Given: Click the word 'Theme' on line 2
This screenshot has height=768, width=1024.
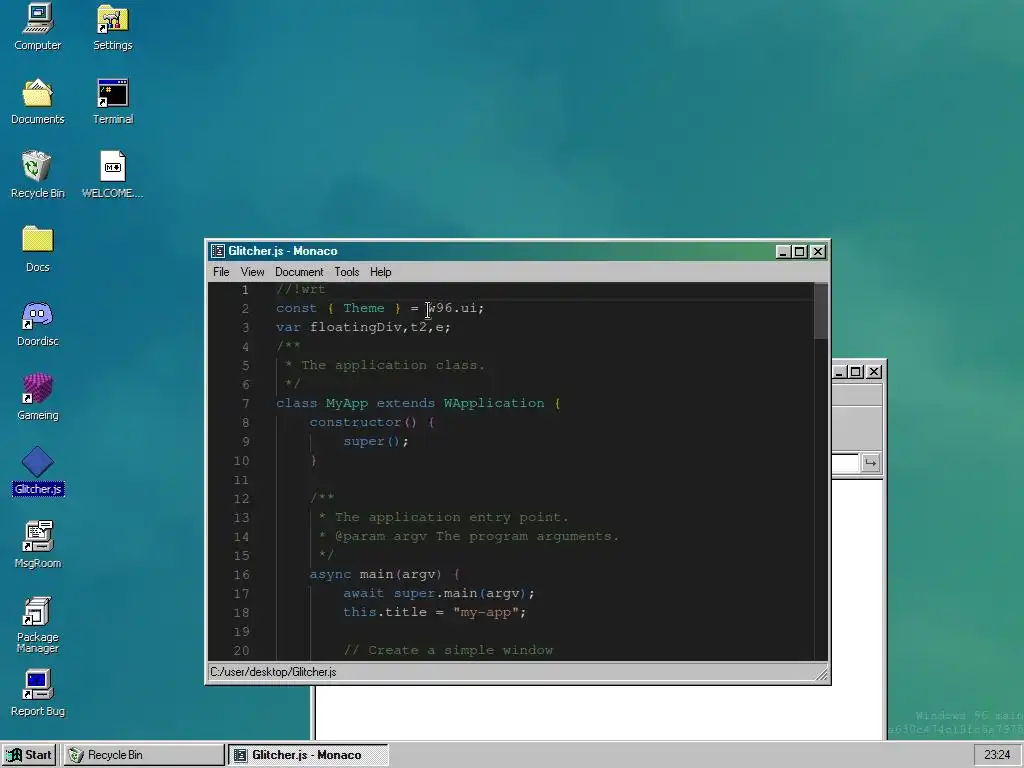Looking at the screenshot, I should point(364,308).
